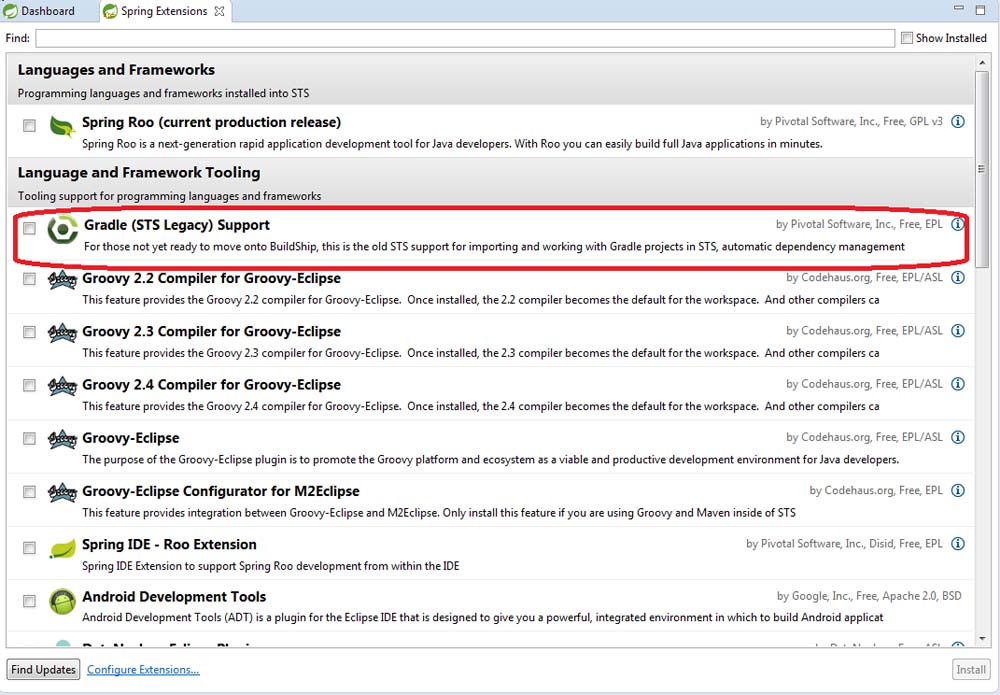Click the Groovy 2.4 Compiler icon
Viewport: 1000px width, 695px height.
tap(62, 386)
